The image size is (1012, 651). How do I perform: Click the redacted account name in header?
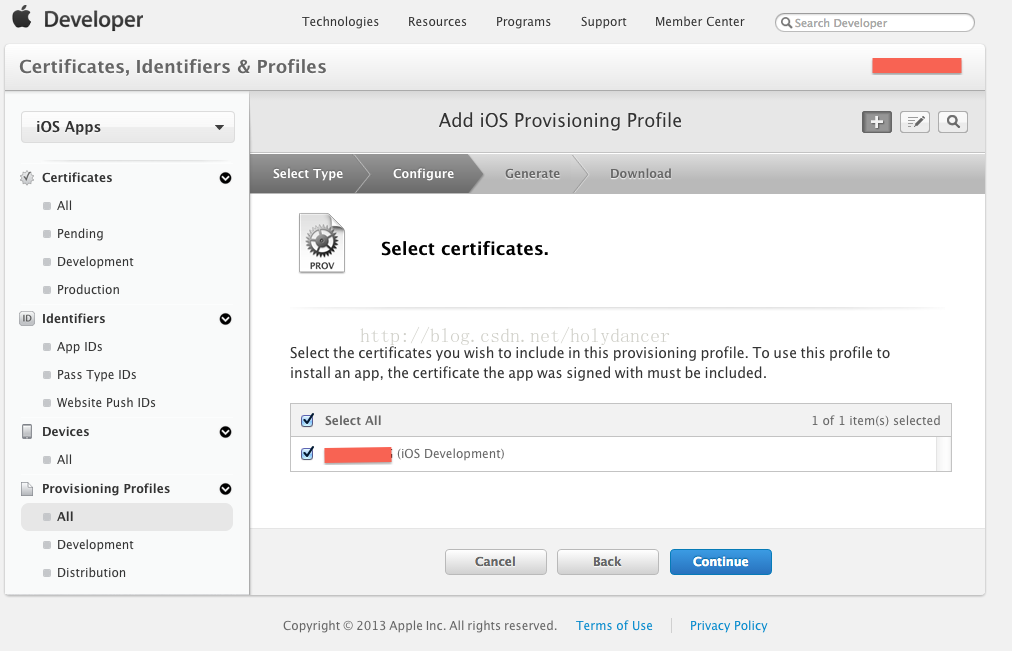tap(917, 66)
